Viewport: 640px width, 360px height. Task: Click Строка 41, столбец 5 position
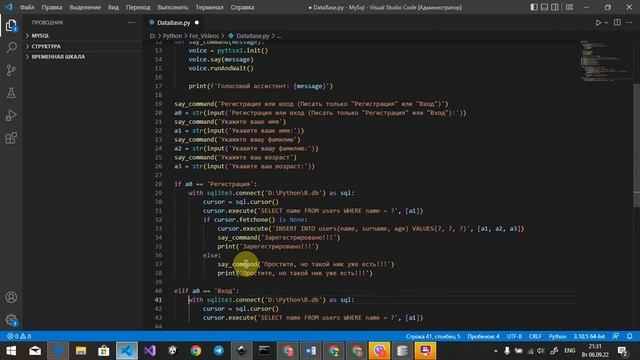433,336
